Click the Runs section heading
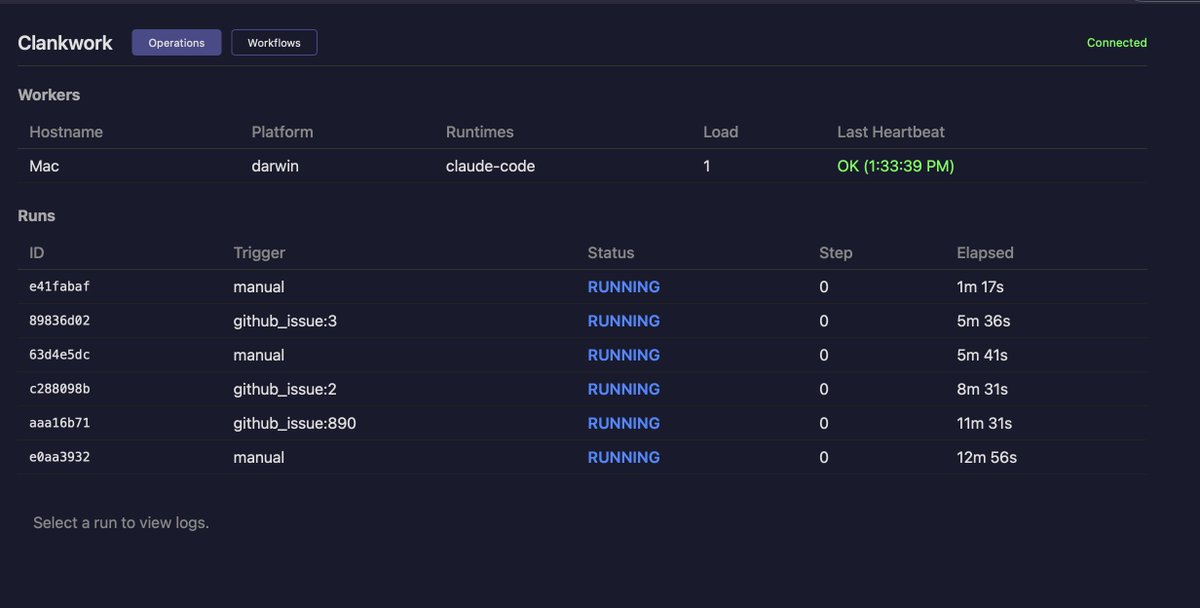1200x608 pixels. tap(37, 215)
